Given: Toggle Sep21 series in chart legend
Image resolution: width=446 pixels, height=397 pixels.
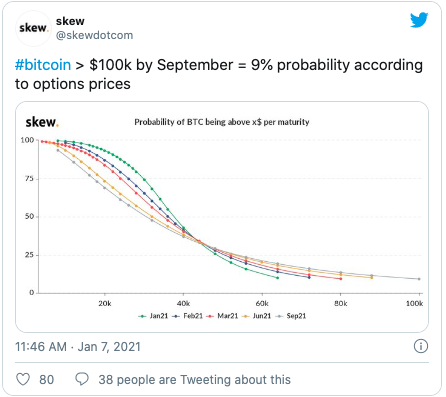Looking at the screenshot, I should pyautogui.click(x=291, y=316).
